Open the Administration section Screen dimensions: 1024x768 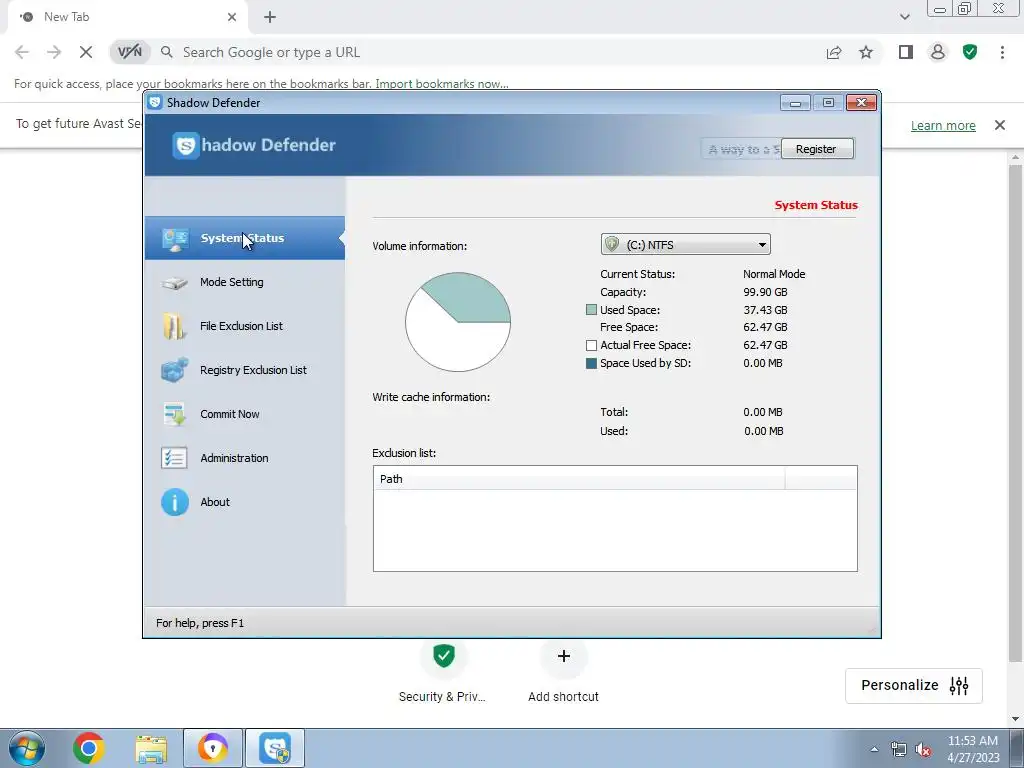click(x=234, y=458)
